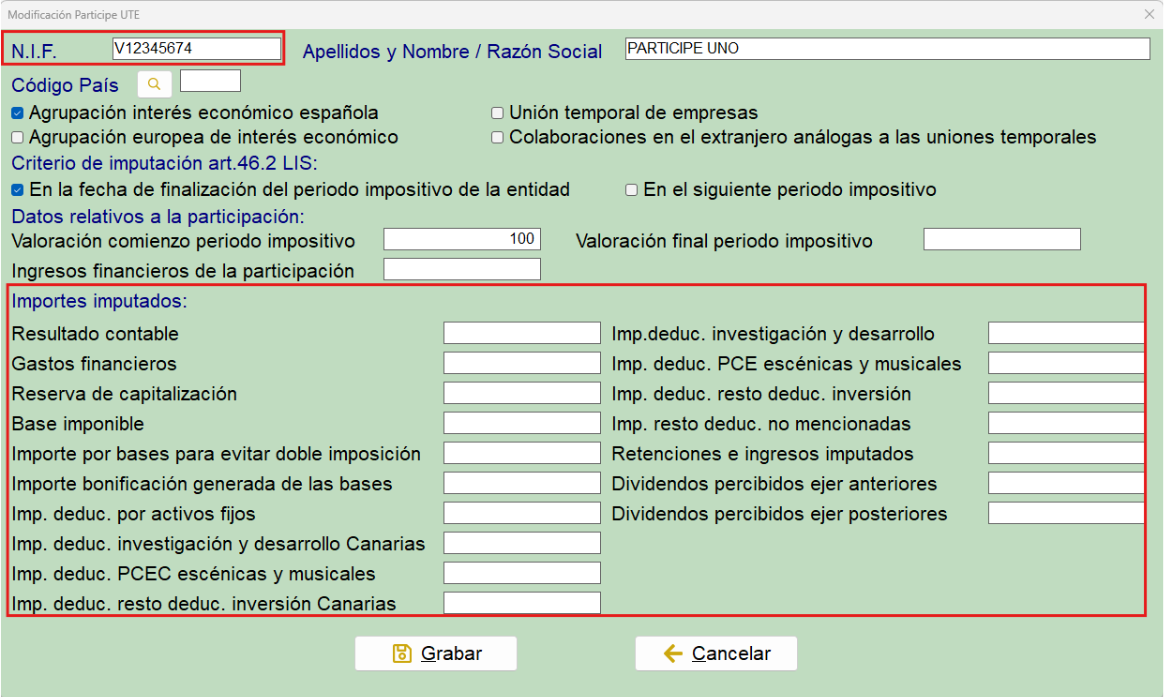Close the Modificación Partícipe UTE dialog
This screenshot has width=1164, height=697.
[x=1149, y=14]
